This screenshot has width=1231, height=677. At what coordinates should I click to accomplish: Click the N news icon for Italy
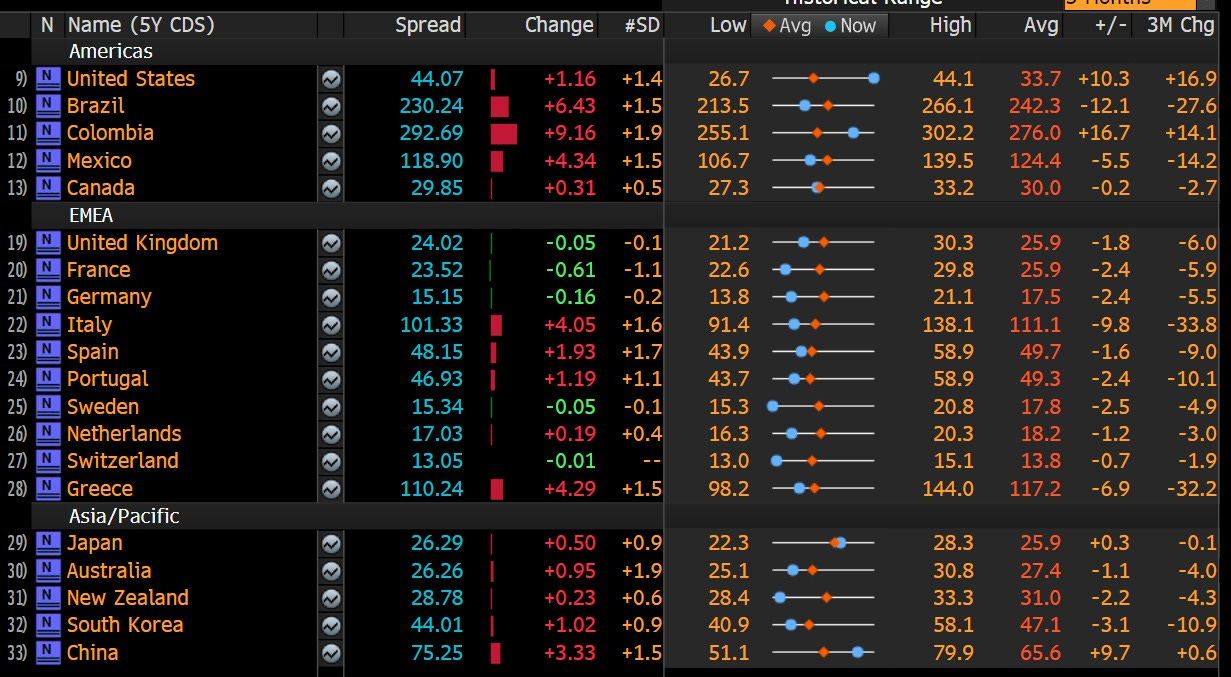coord(47,325)
